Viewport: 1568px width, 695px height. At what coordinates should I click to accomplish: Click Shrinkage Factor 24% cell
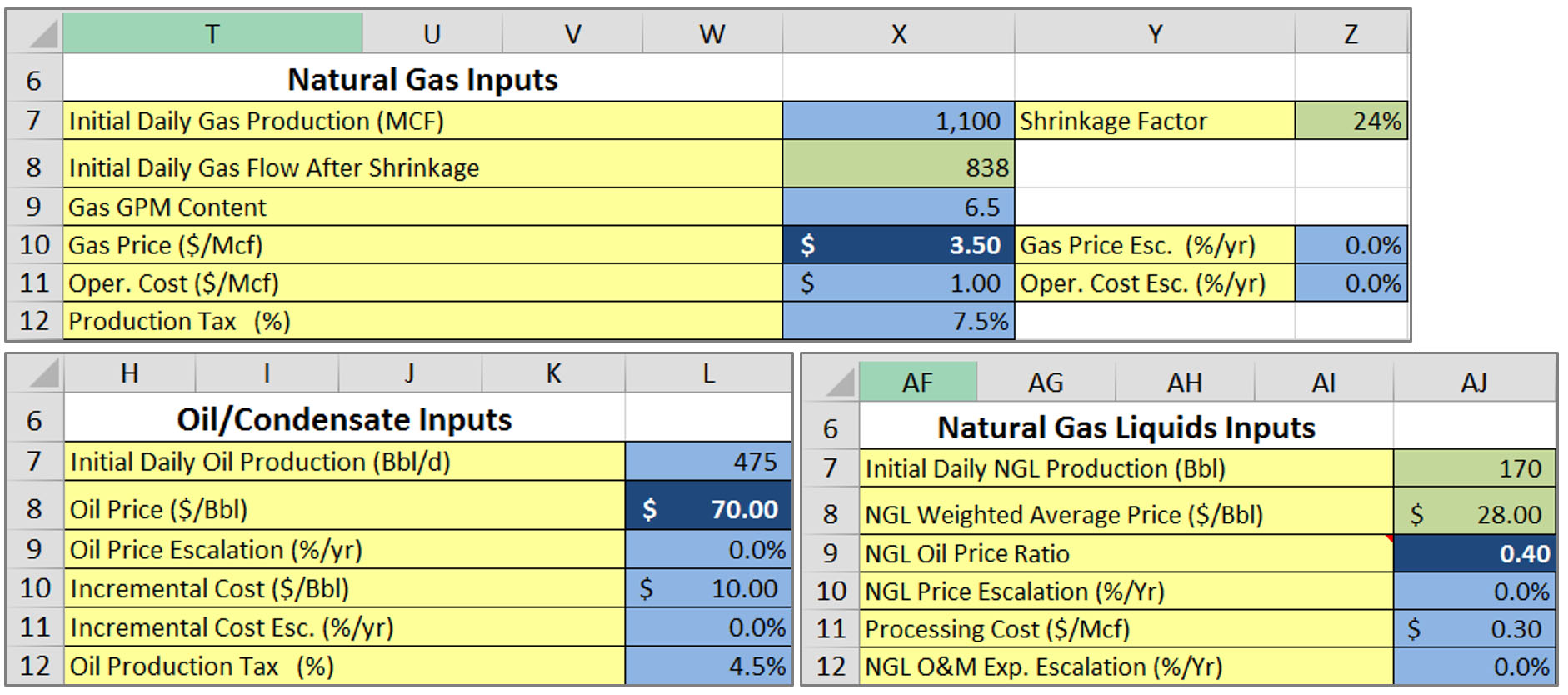[1351, 122]
